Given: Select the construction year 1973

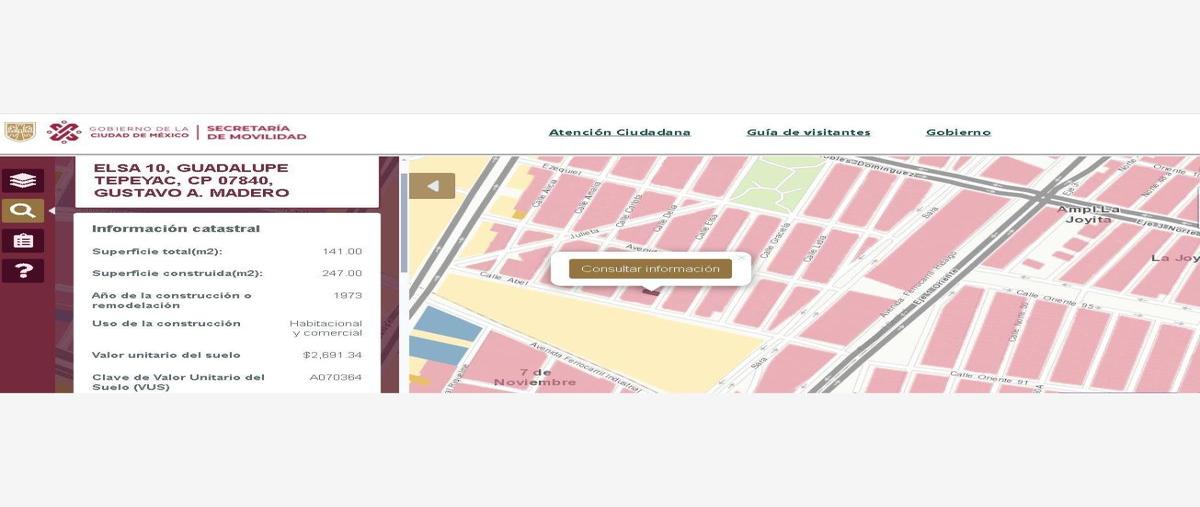Looking at the screenshot, I should tap(348, 296).
